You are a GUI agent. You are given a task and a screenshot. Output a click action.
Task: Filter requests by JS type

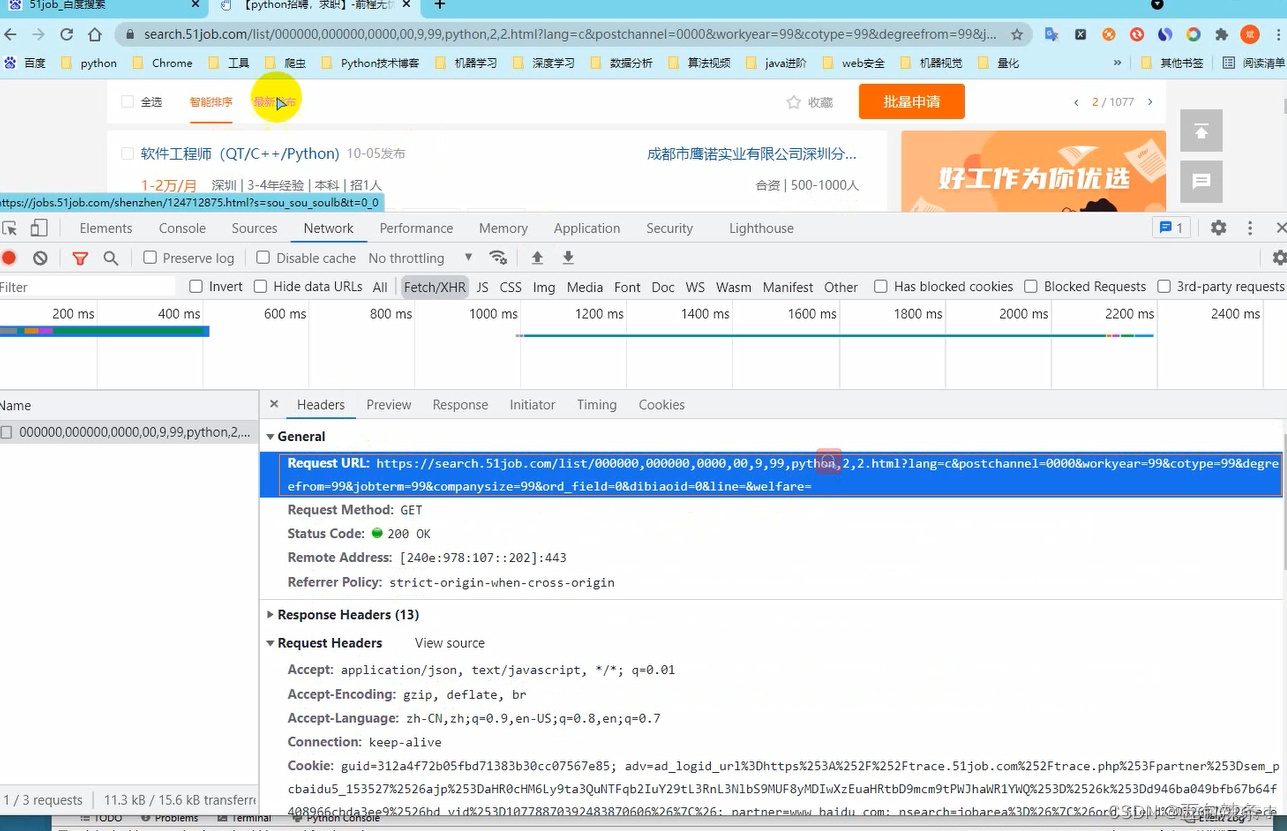[482, 287]
